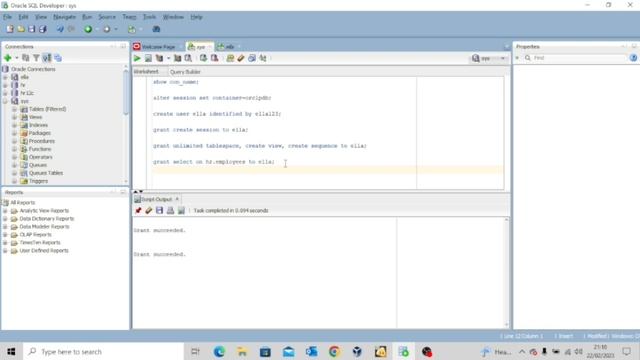Click the taskbar search box
Image resolution: width=640 pixels, height=360 pixels.
click(104, 351)
